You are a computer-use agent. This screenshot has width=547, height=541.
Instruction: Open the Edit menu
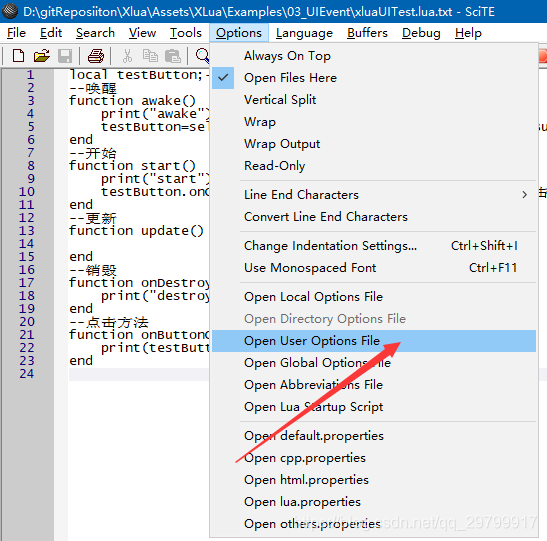[x=51, y=33]
